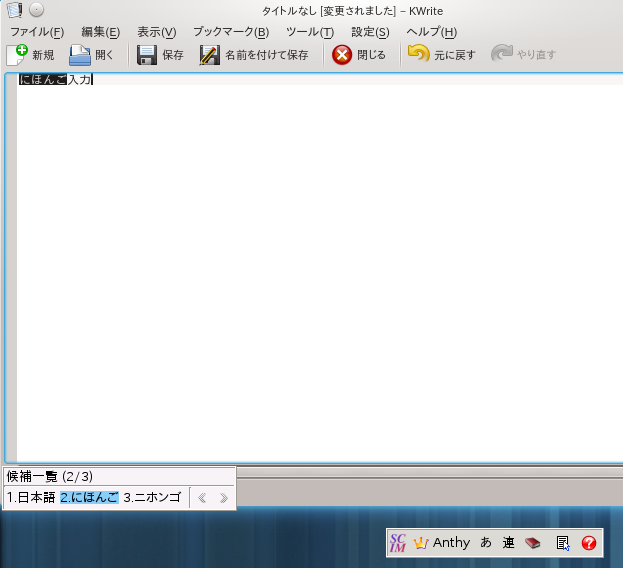Open the ファイル(F) menu
The image size is (623, 568).
click(37, 32)
